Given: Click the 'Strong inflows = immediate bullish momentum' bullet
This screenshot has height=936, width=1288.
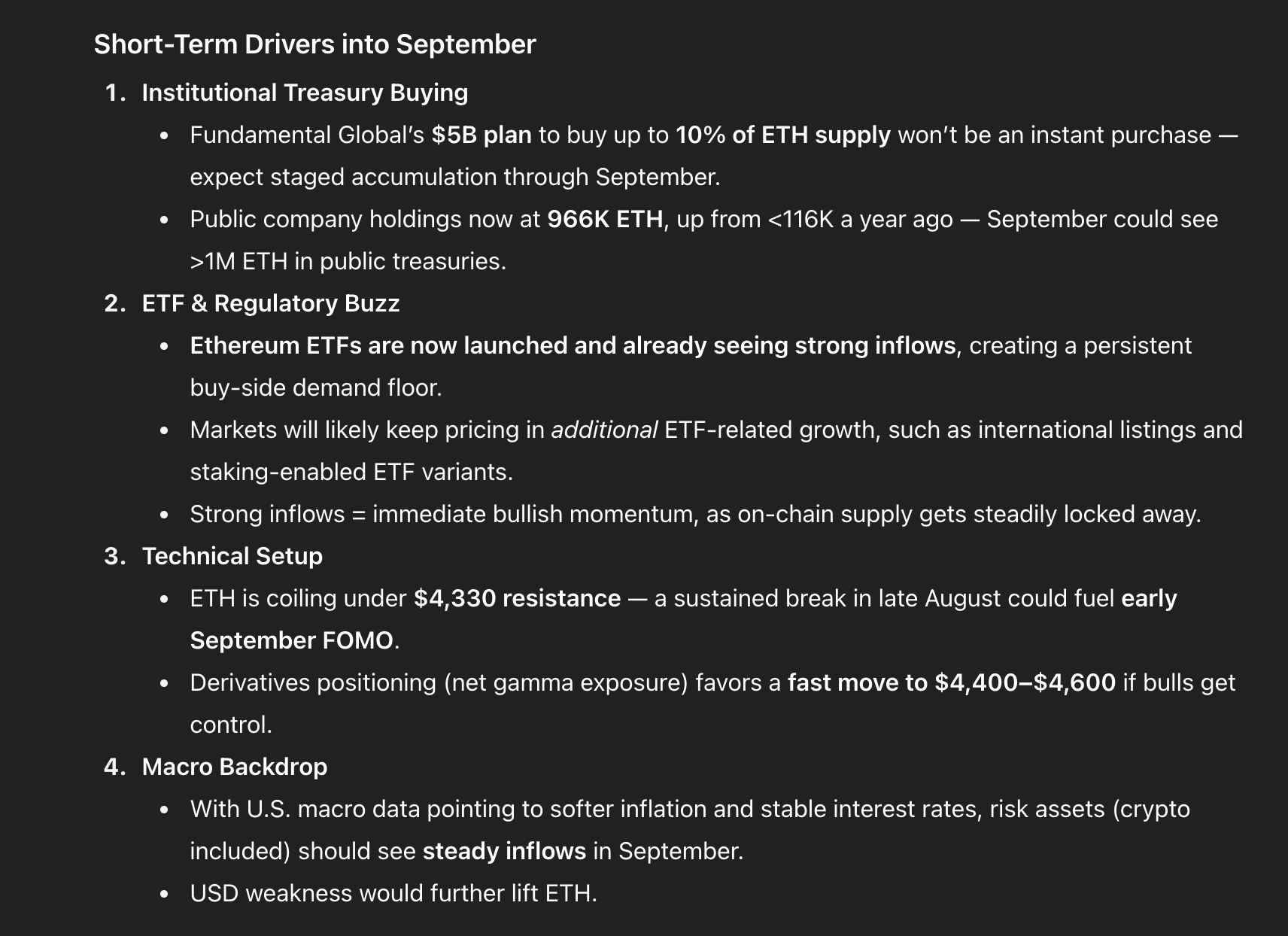Looking at the screenshot, I should tap(695, 514).
